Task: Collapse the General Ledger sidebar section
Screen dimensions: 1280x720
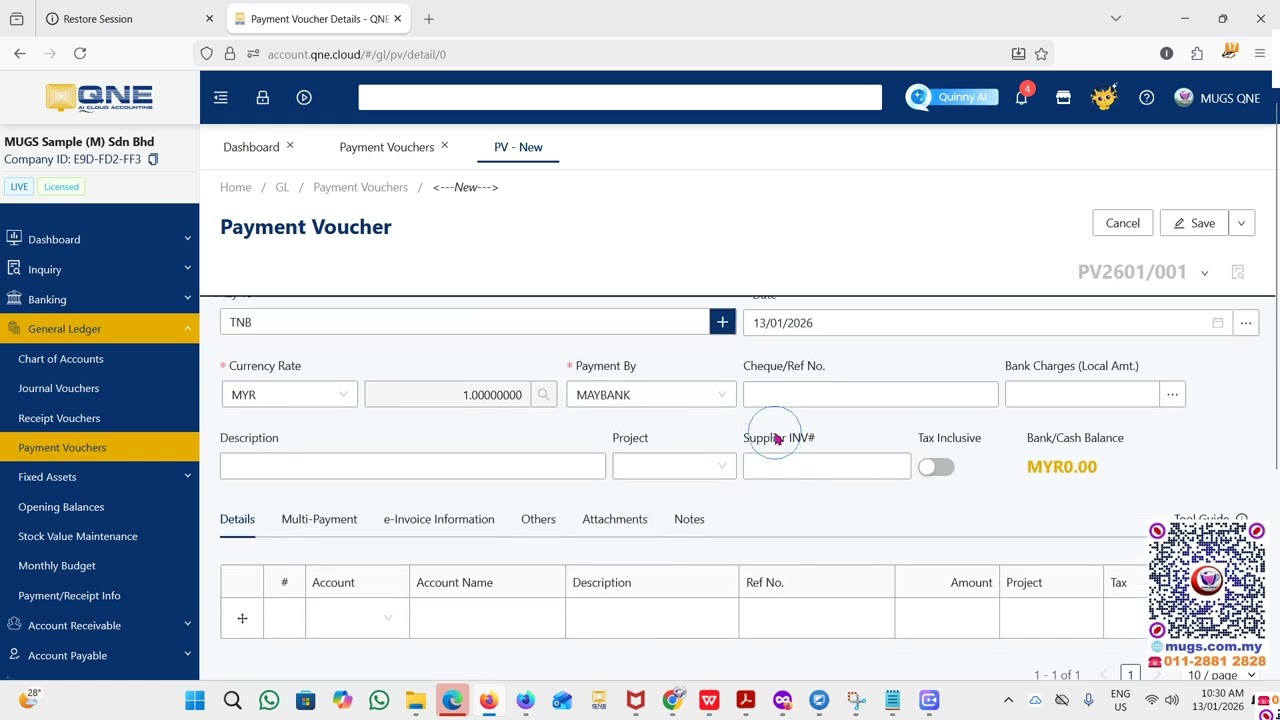Action: pos(100,328)
